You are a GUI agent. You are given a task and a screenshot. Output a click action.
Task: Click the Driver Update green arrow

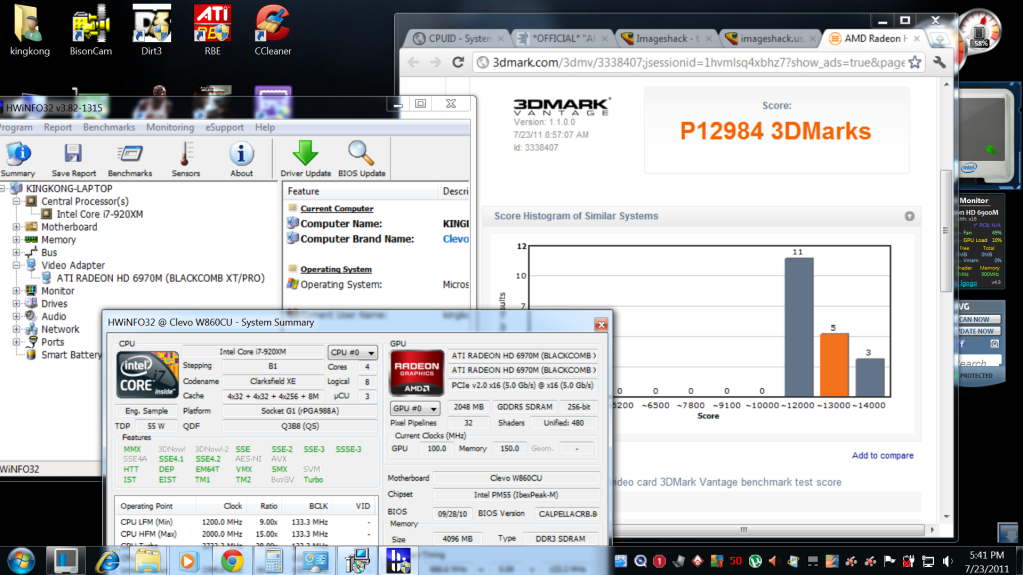305,159
